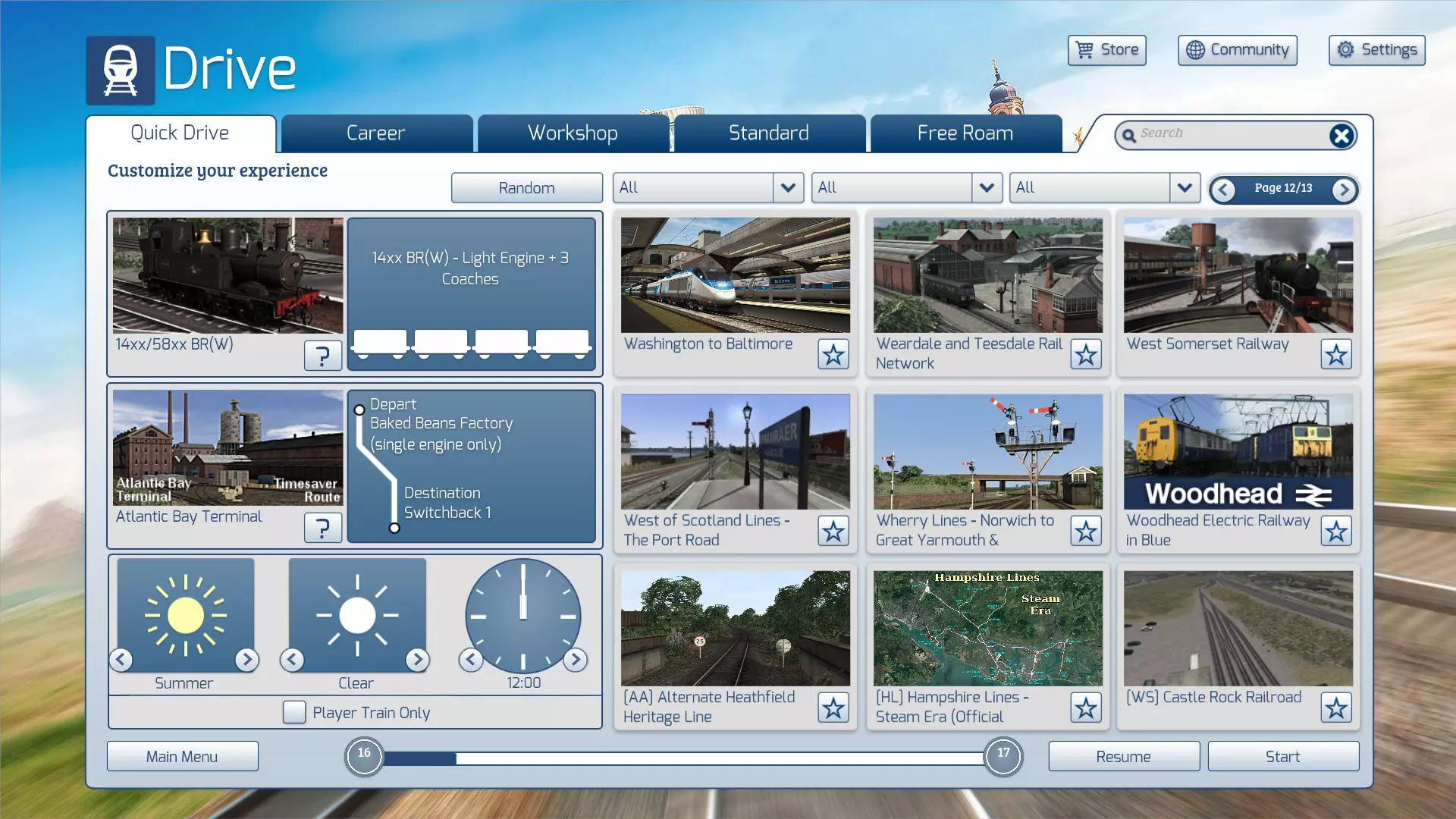Click the bottom progress slider bar
1456x819 pixels.
click(682, 758)
